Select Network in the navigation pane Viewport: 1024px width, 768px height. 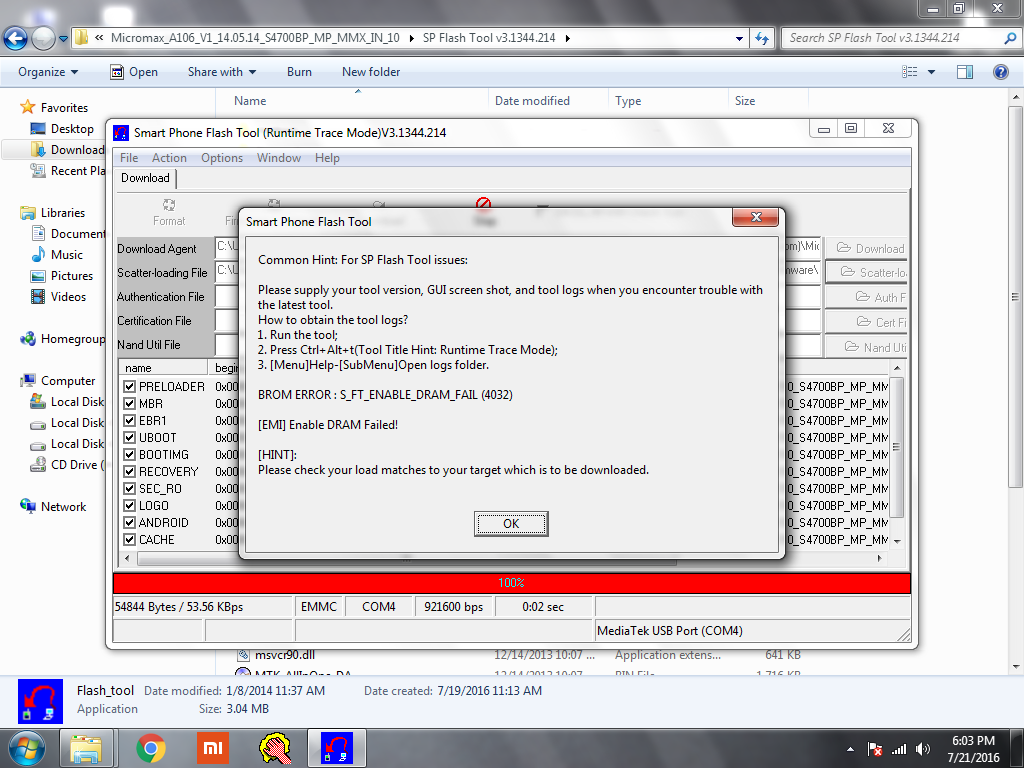53,507
